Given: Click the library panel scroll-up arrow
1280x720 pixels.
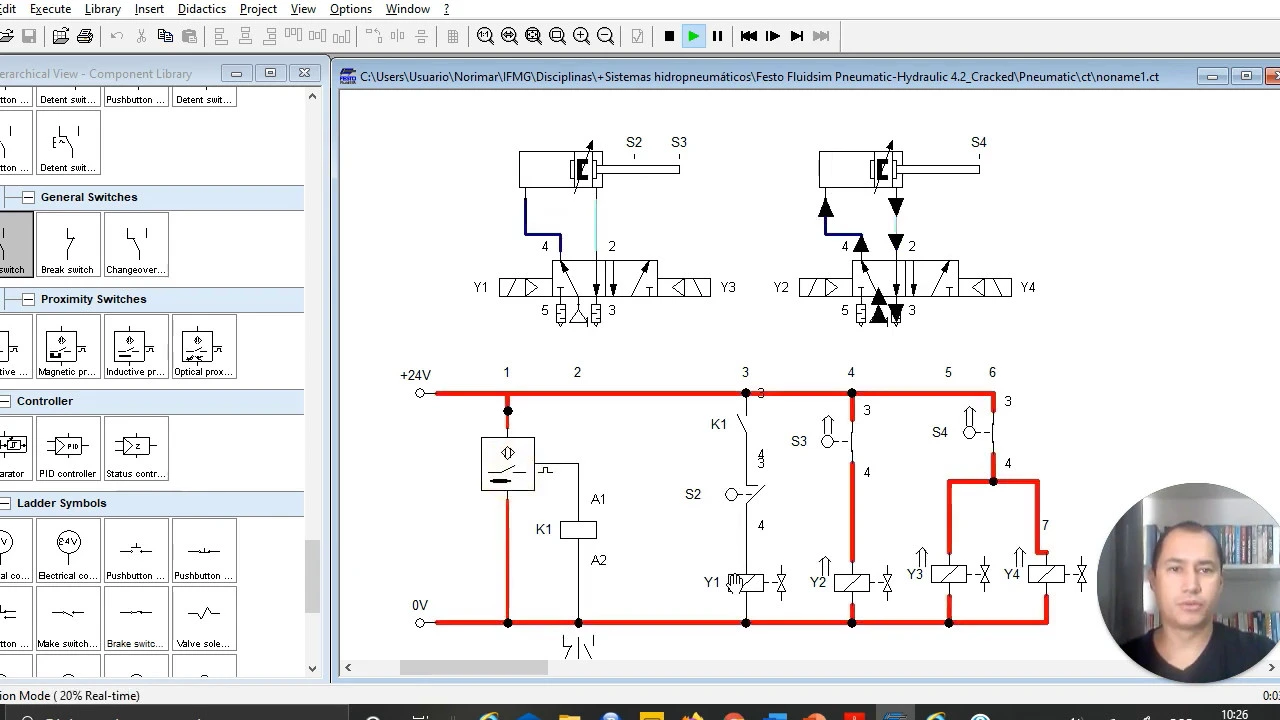Looking at the screenshot, I should click(312, 97).
